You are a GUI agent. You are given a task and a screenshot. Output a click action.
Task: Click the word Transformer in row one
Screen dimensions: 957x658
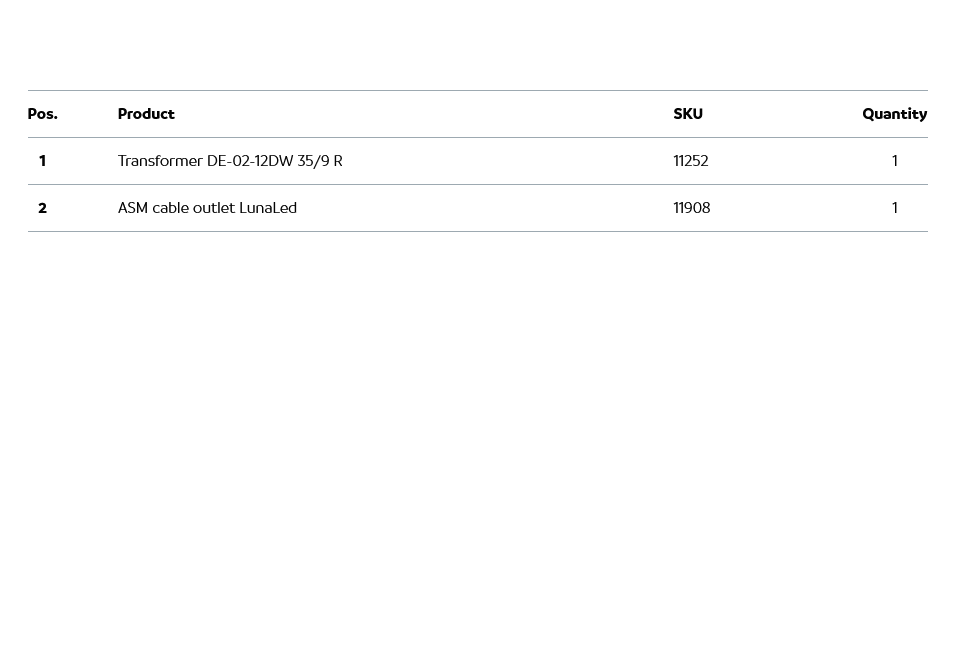(x=160, y=161)
